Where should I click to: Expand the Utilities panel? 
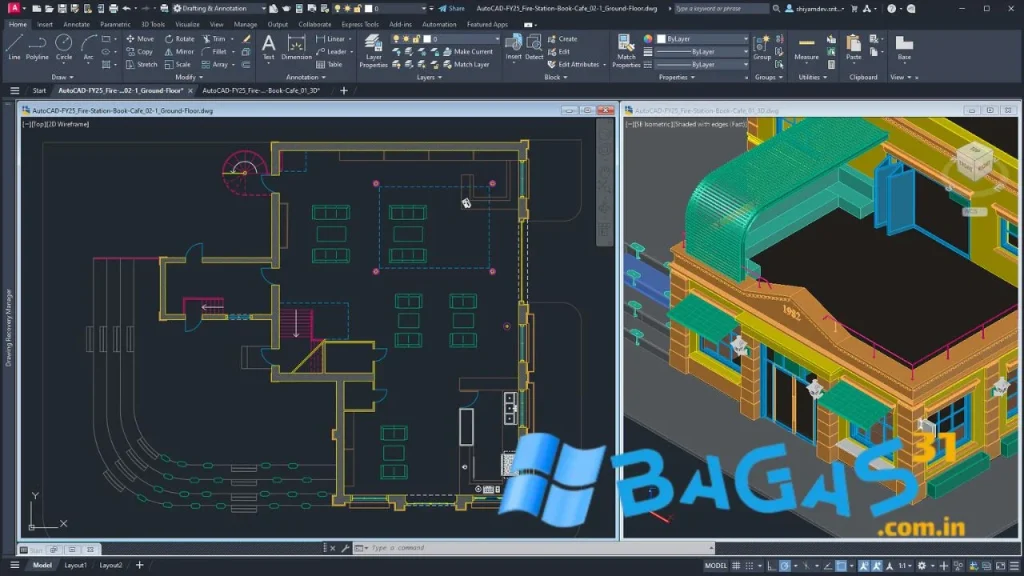pos(812,77)
